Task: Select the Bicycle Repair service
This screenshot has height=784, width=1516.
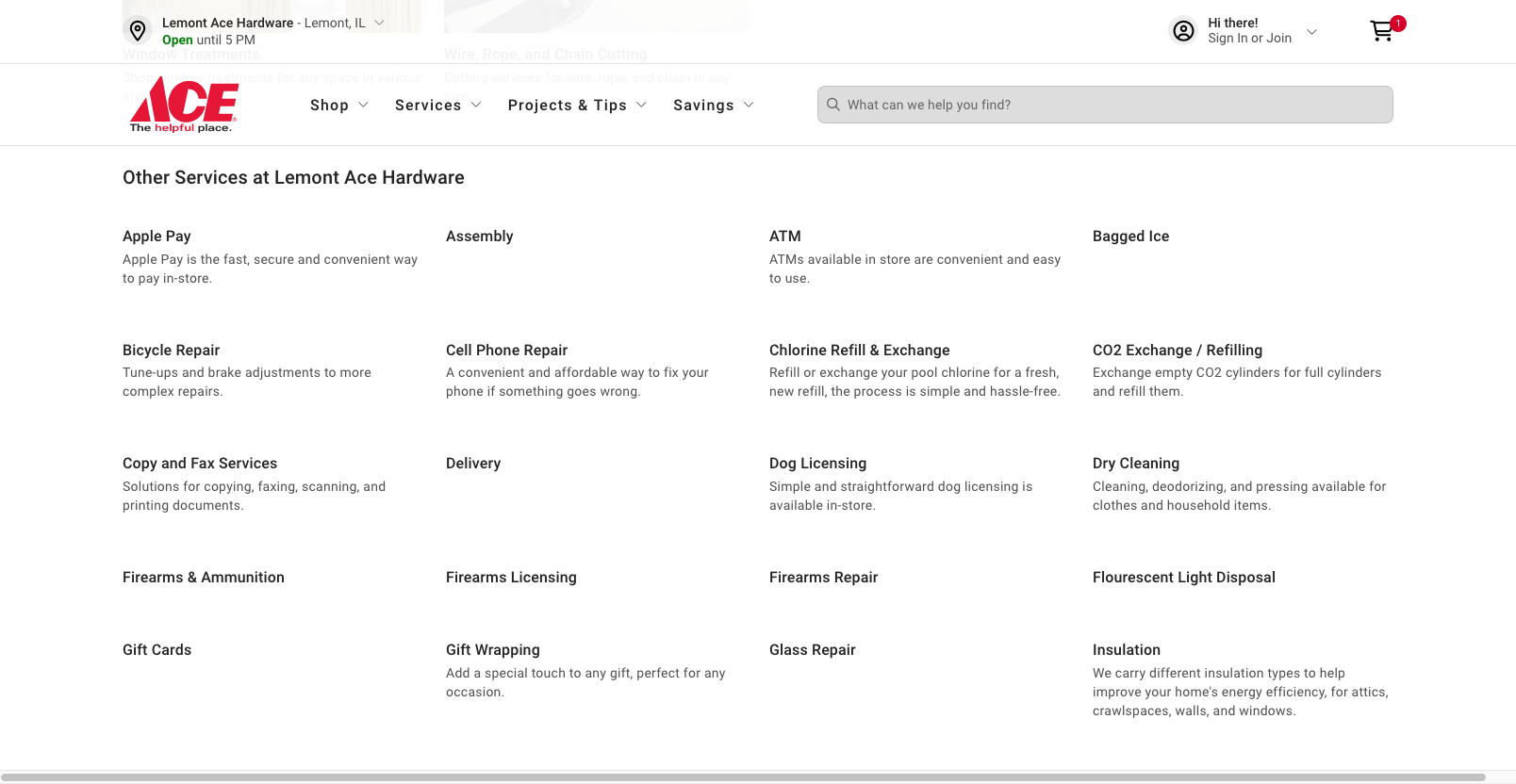Action: 171,351
